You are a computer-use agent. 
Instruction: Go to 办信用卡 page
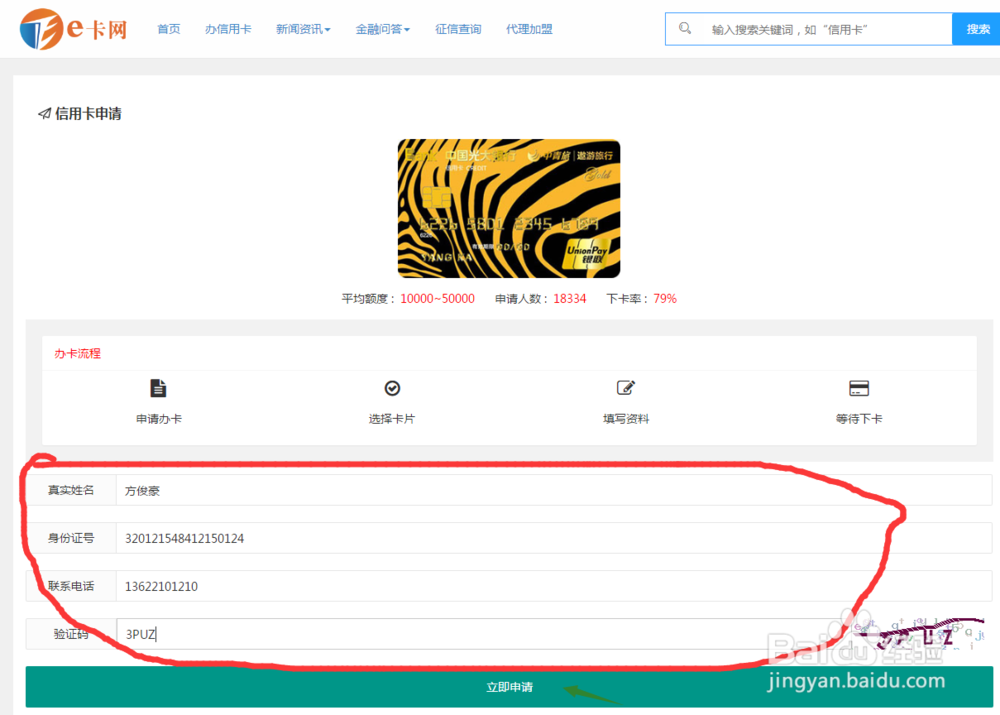point(228,29)
